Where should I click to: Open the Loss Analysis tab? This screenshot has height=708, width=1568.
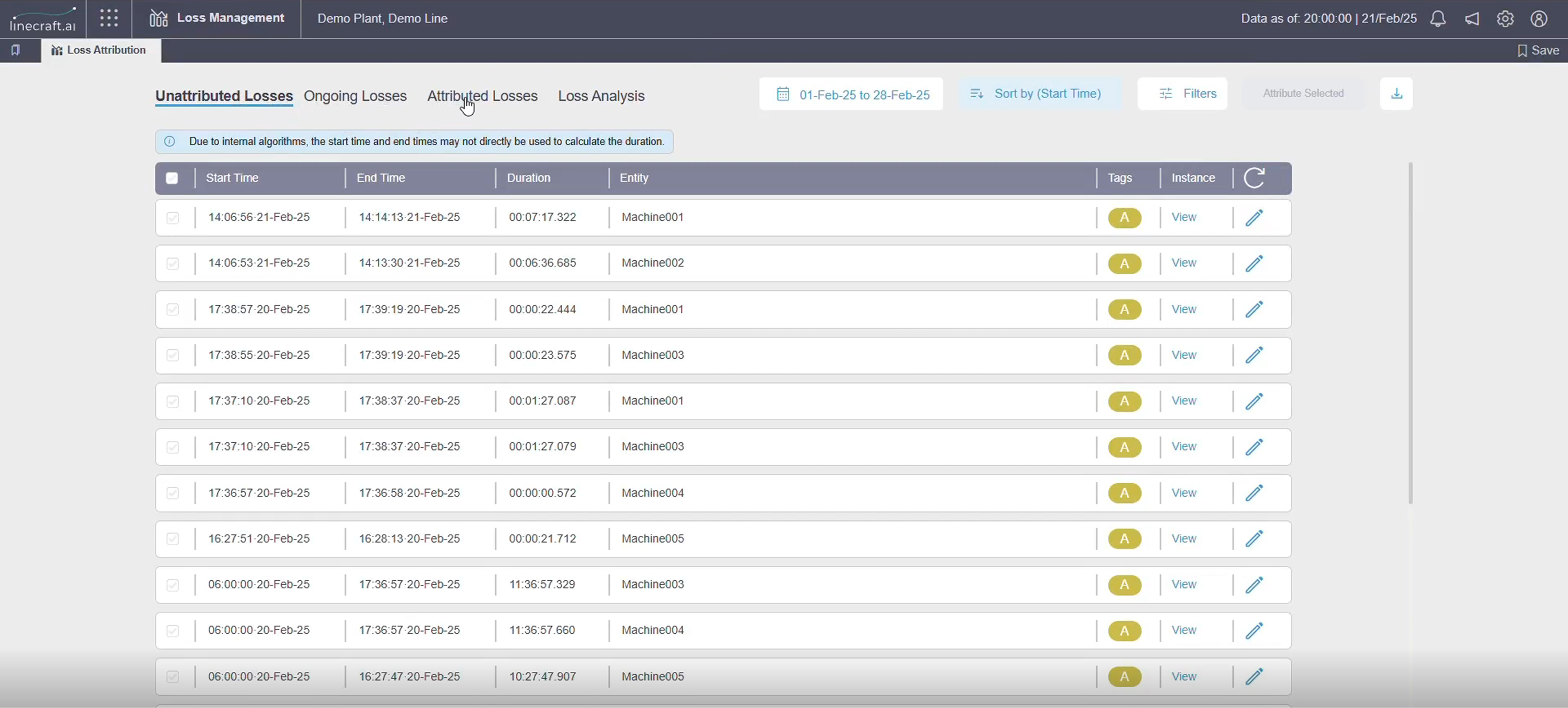601,96
